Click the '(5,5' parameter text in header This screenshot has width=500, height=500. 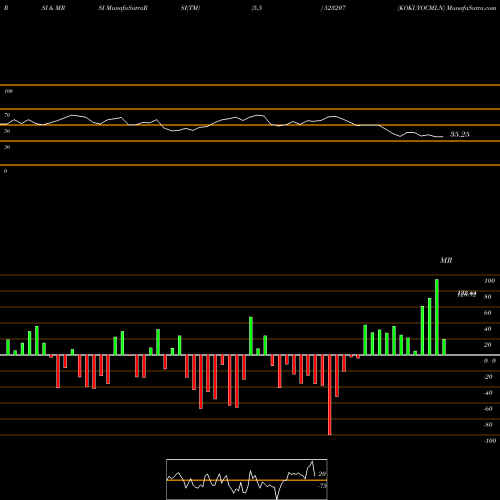coord(257,8)
